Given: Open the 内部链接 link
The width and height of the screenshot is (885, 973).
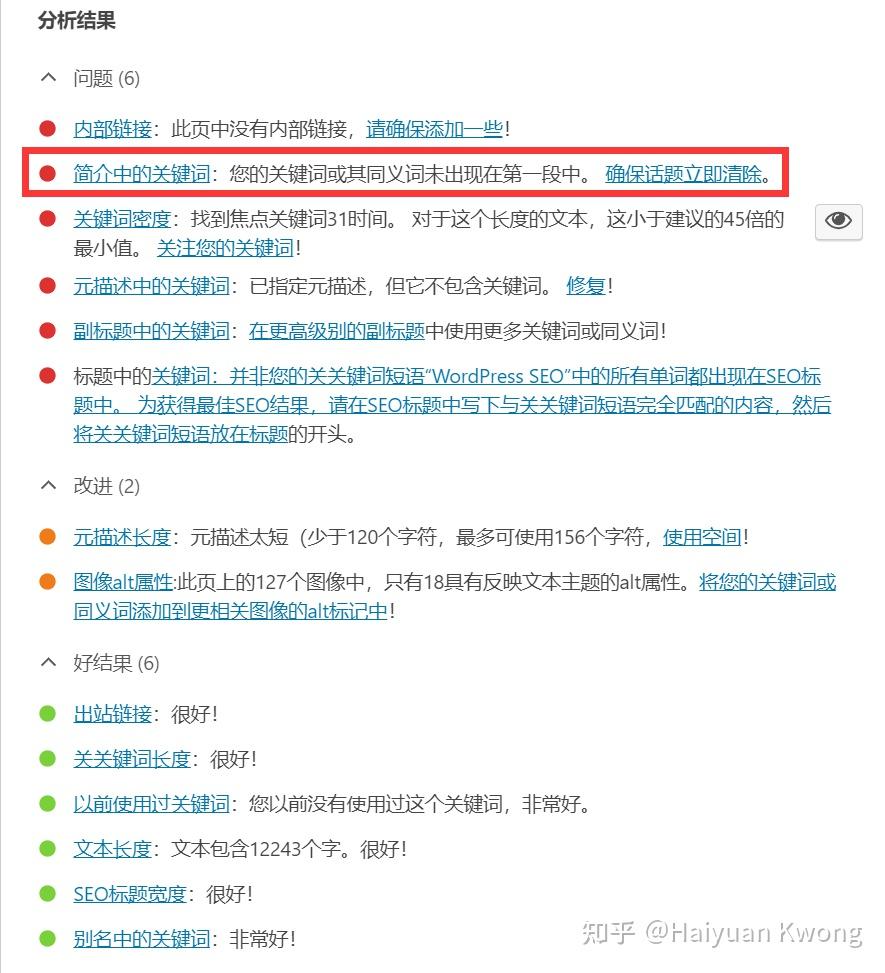Looking at the screenshot, I should click(x=112, y=129).
